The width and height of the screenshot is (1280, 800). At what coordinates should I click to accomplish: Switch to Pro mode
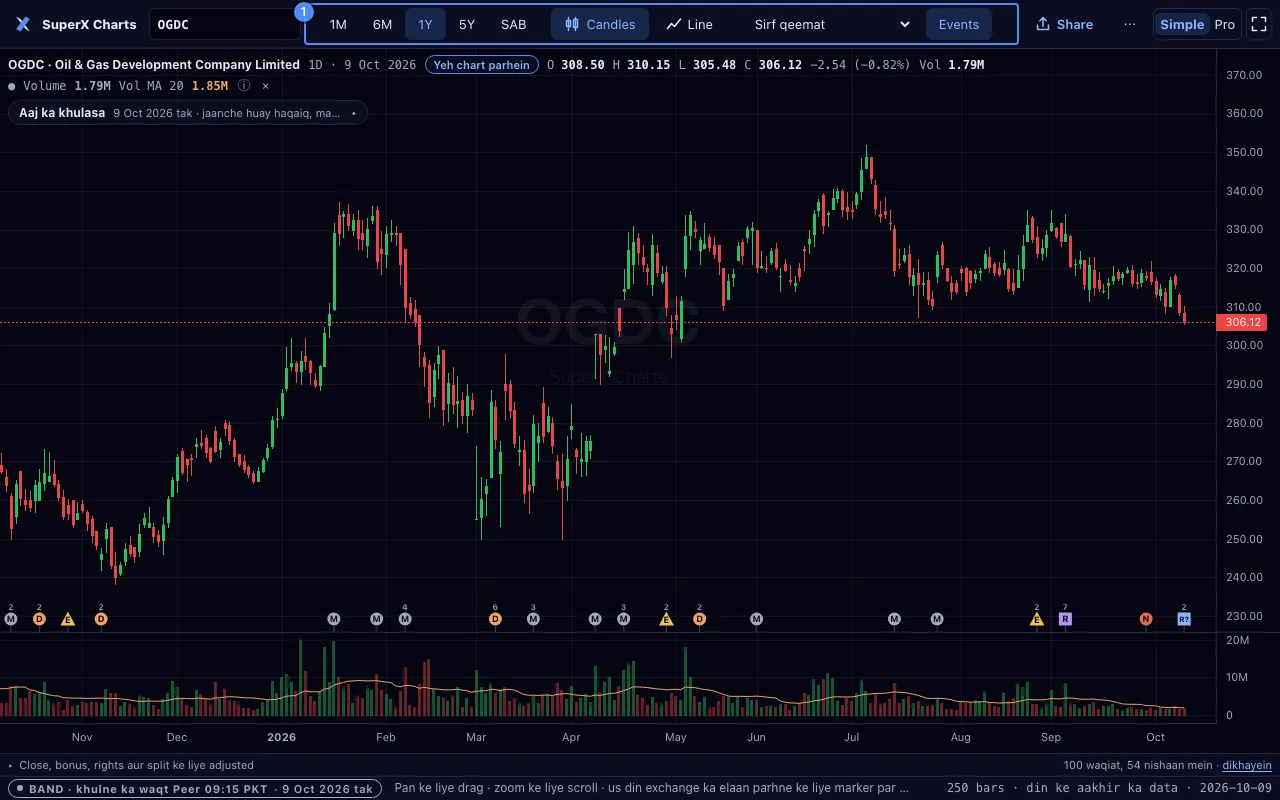tap(1224, 24)
